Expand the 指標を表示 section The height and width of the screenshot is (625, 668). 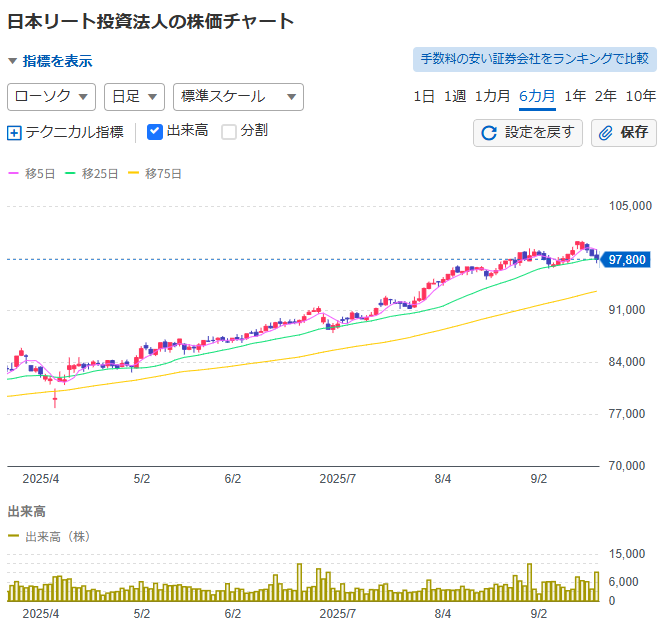(x=50, y=61)
